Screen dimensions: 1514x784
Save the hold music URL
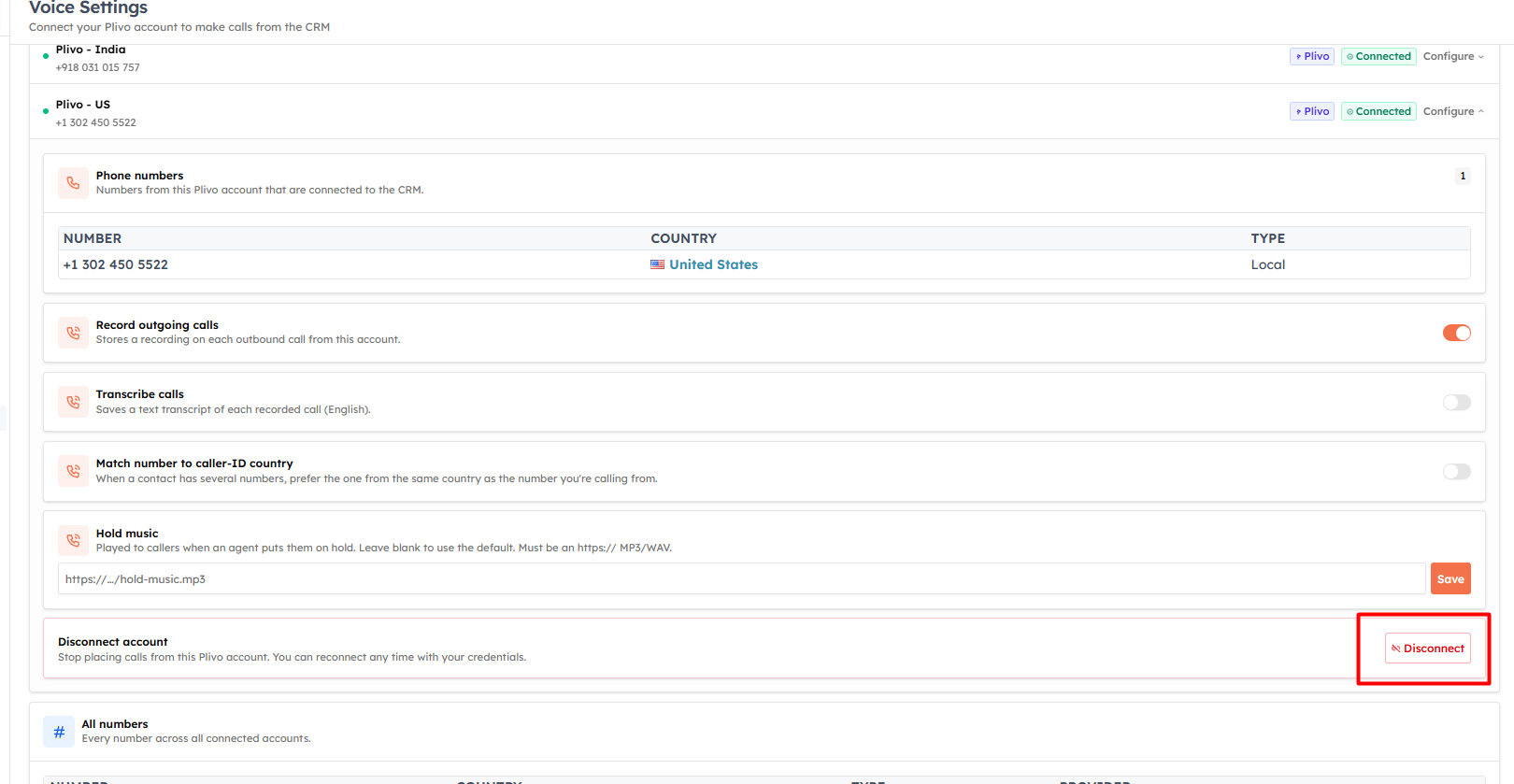click(x=1450, y=578)
